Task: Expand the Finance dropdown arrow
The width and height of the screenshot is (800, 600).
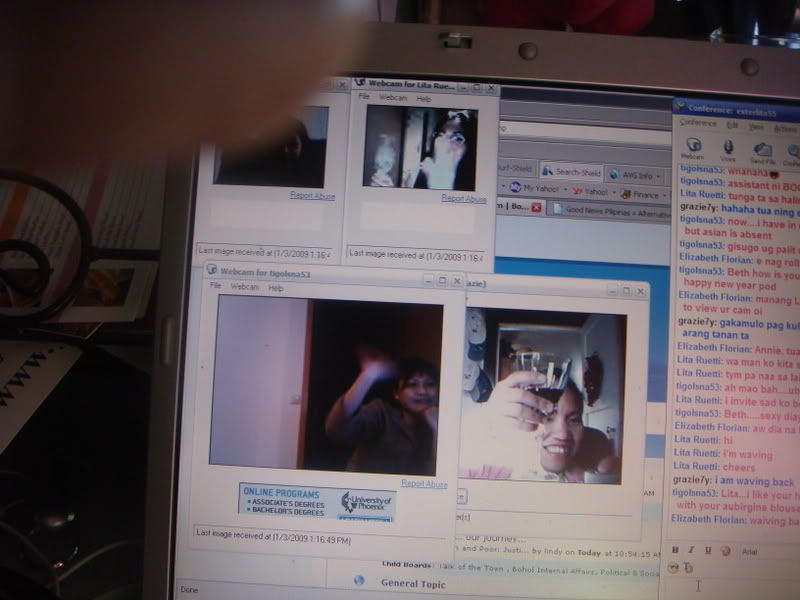Action: tap(664, 195)
